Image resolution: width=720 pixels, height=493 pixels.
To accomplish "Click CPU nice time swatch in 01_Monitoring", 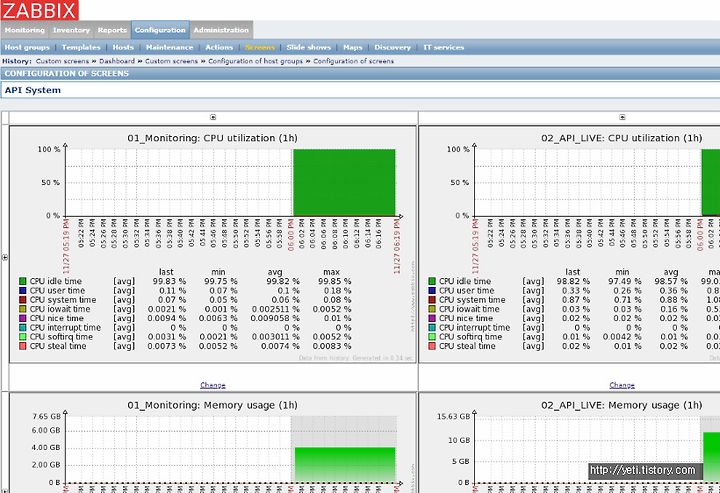I will coord(23,318).
